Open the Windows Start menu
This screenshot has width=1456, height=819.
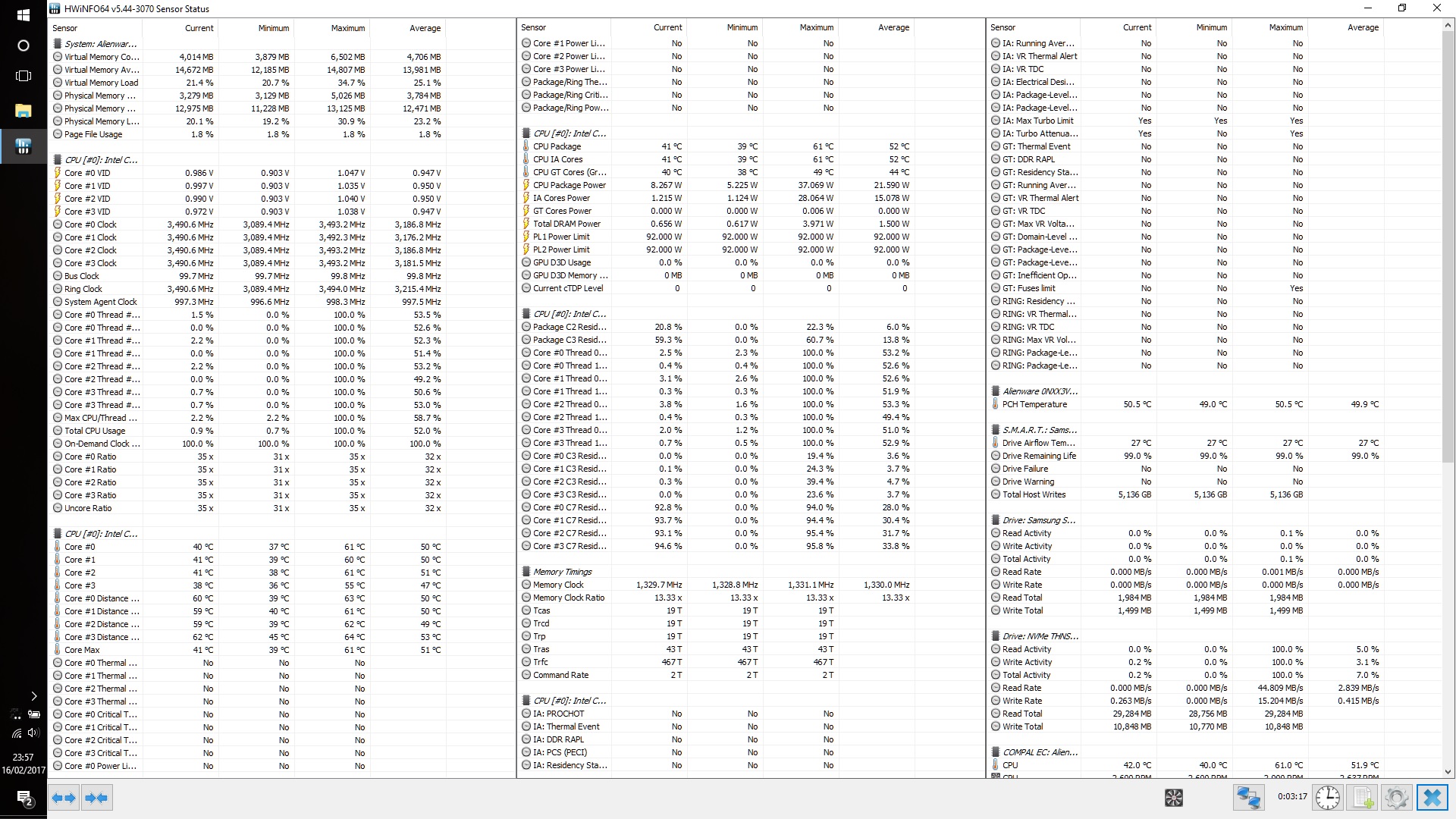point(23,14)
